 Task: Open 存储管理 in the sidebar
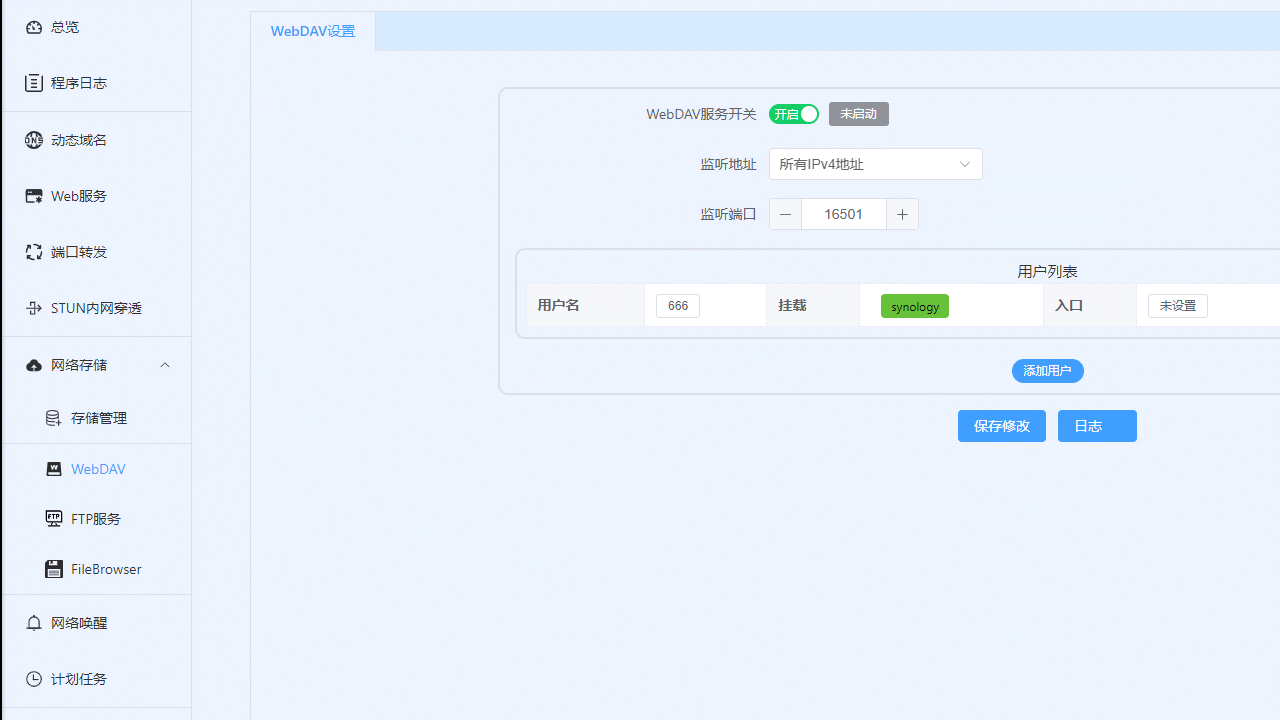[98, 418]
